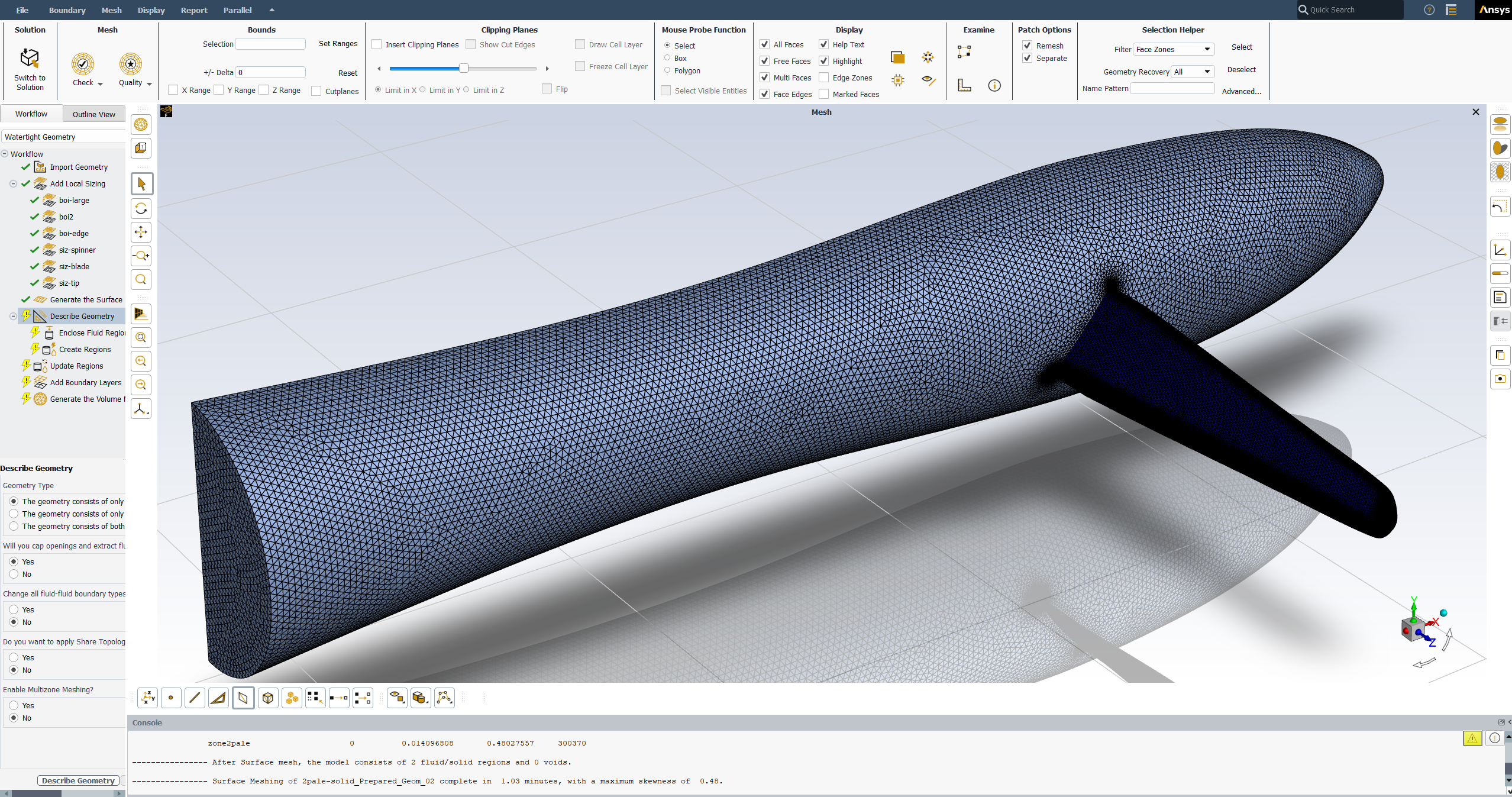This screenshot has width=1512, height=797.
Task: Click the undo arrow icon on right toolbar
Action: 1500,206
